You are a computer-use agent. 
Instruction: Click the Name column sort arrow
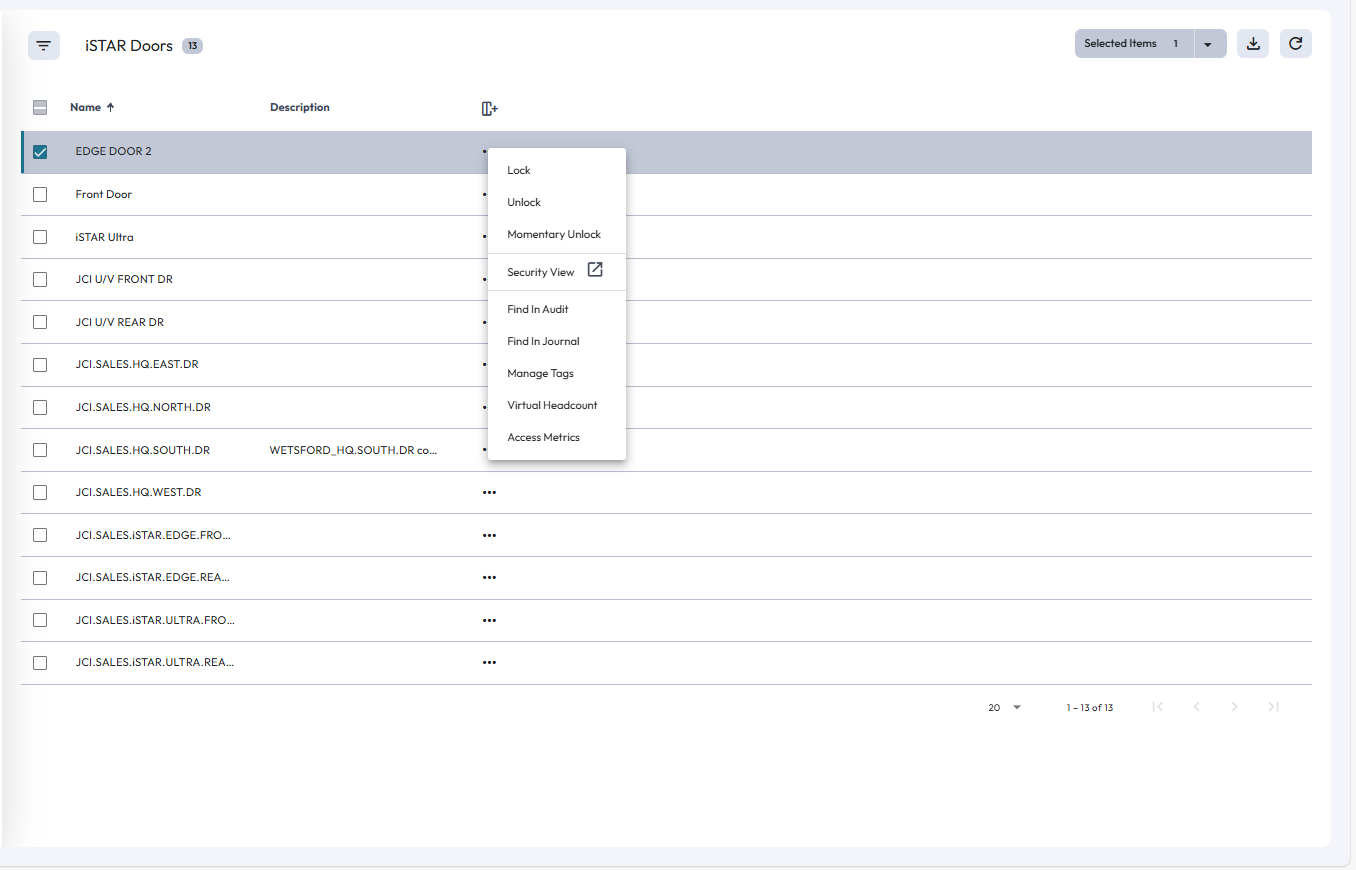[x=110, y=106]
